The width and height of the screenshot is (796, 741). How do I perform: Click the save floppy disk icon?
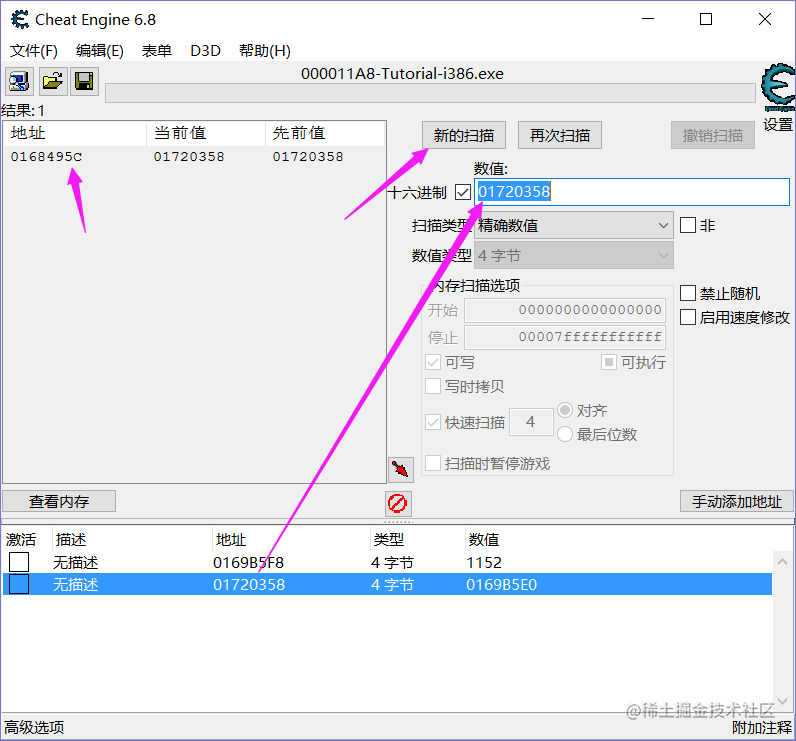[84, 82]
